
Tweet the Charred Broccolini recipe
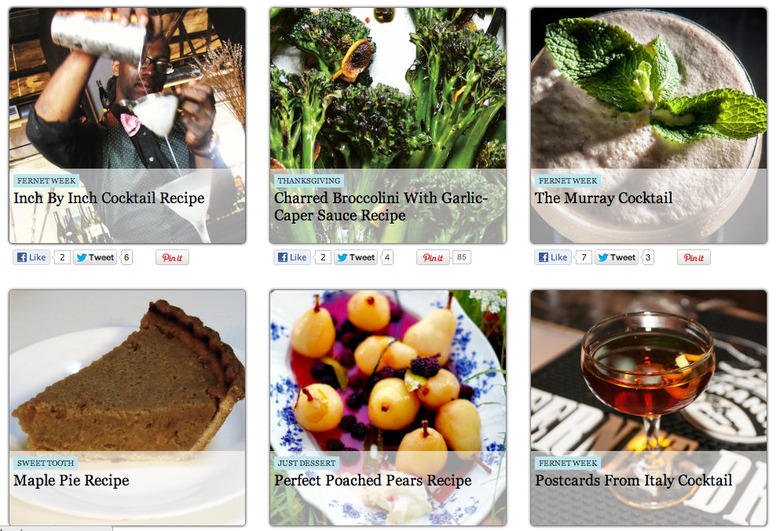pyautogui.click(x=356, y=257)
